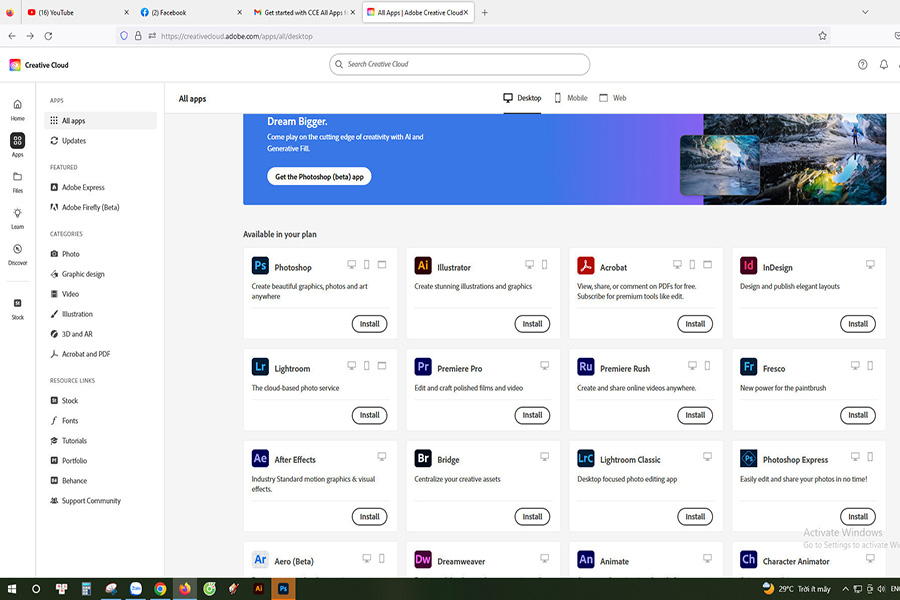Image resolution: width=900 pixels, height=600 pixels.
Task: Open the help question mark icon
Action: click(x=863, y=65)
